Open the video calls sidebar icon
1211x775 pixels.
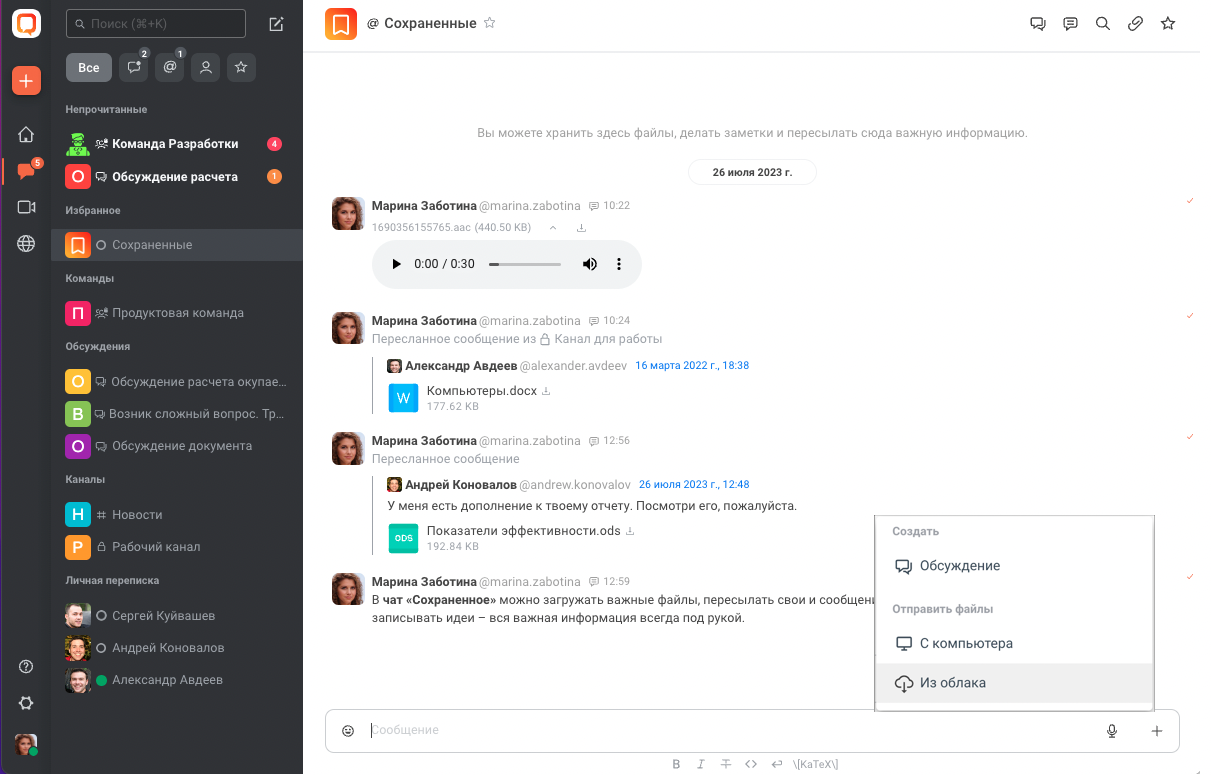(26, 207)
